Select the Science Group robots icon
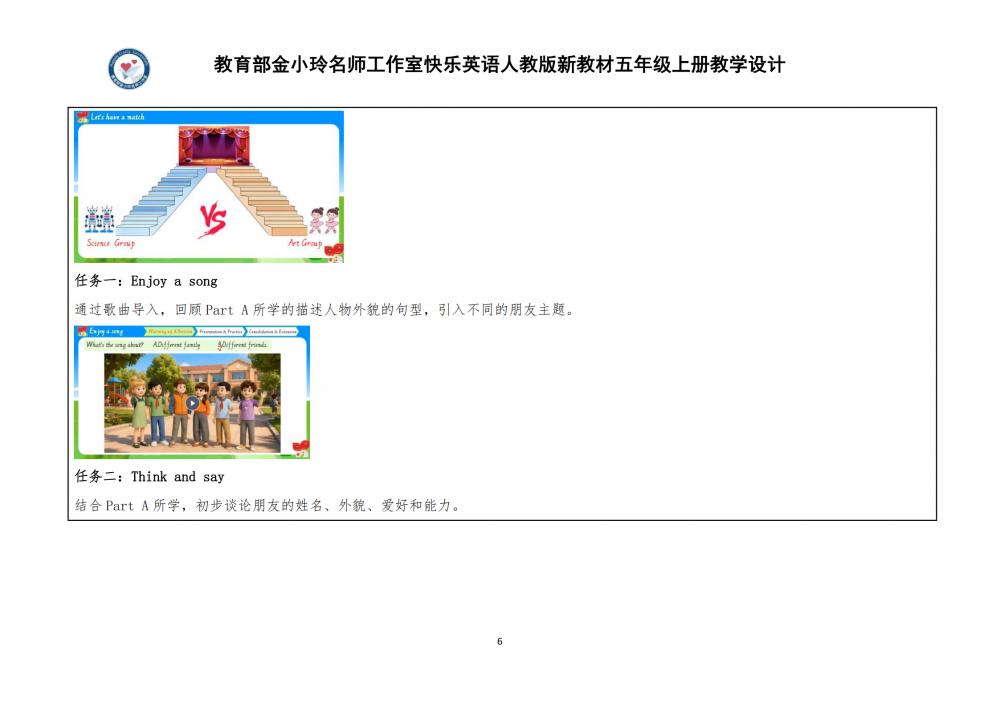The image size is (1000, 706). point(99,219)
